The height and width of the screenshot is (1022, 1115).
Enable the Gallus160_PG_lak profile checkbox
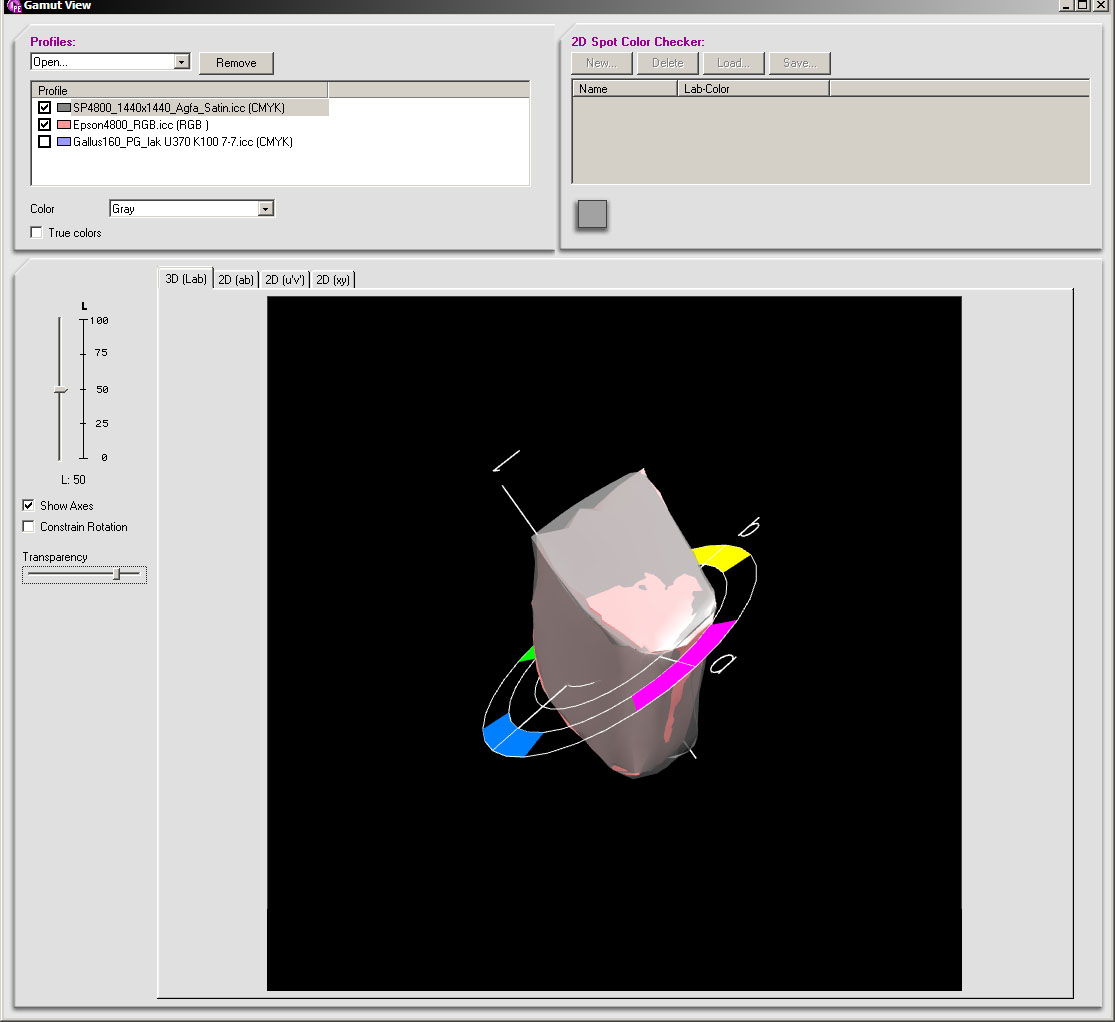point(44,142)
